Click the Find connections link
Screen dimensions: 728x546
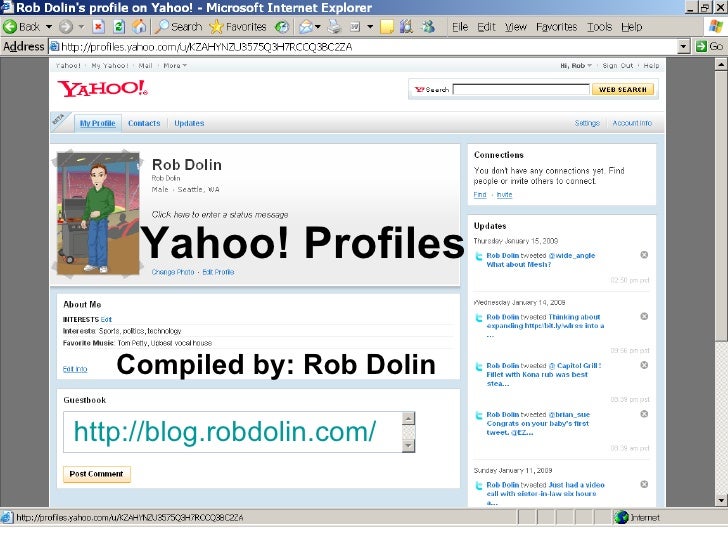pyautogui.click(x=480, y=195)
